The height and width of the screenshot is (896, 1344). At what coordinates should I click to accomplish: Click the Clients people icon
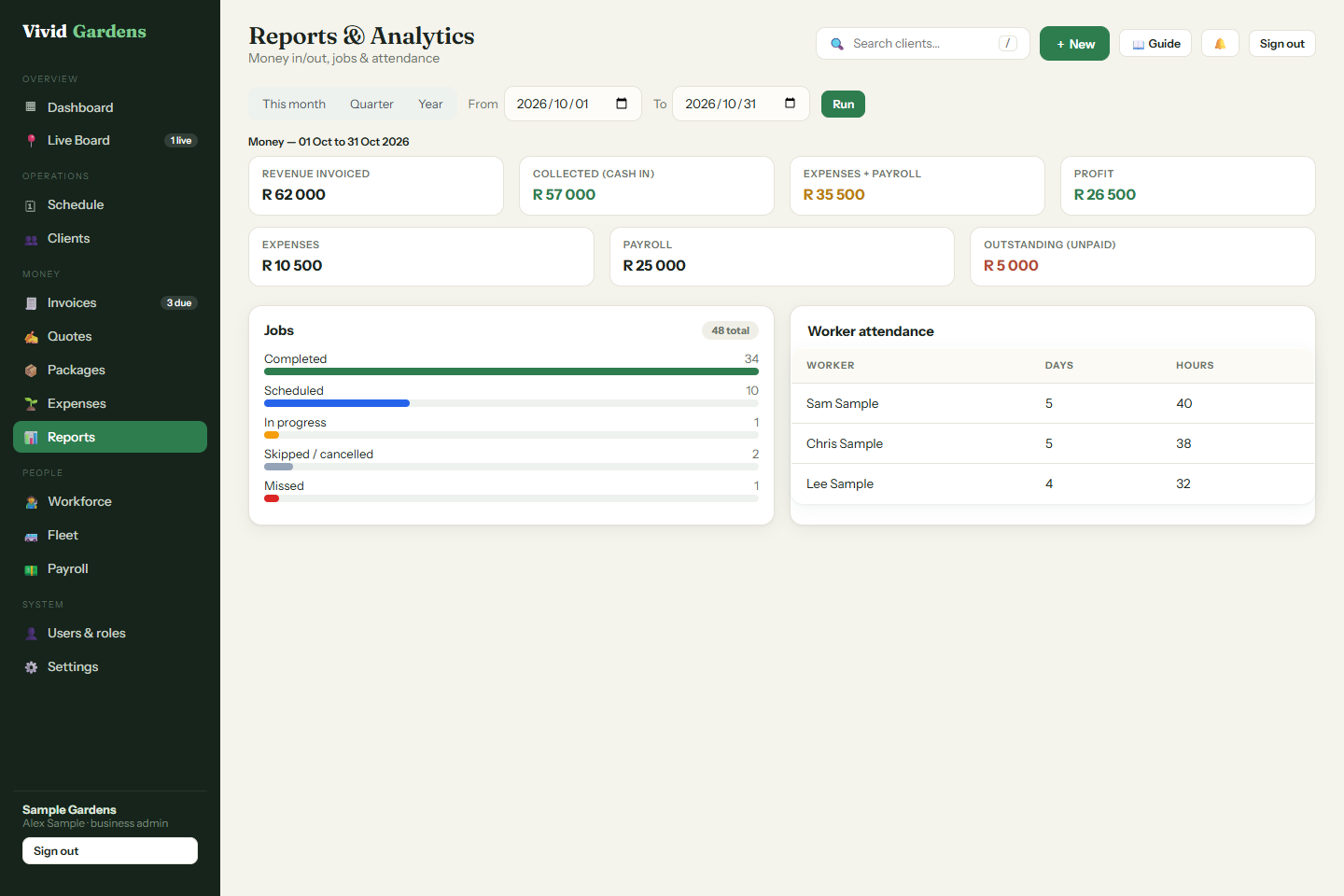click(31, 239)
